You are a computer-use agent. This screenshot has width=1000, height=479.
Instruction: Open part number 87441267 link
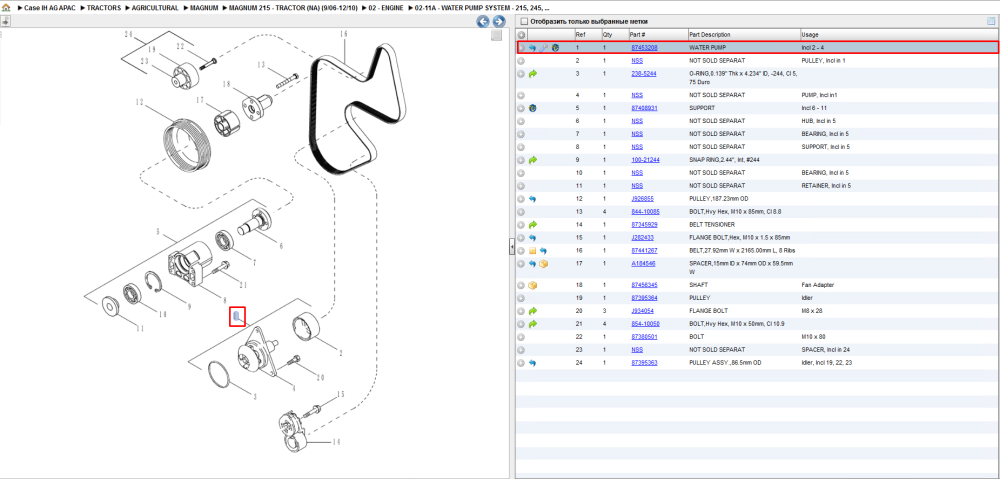644,251
